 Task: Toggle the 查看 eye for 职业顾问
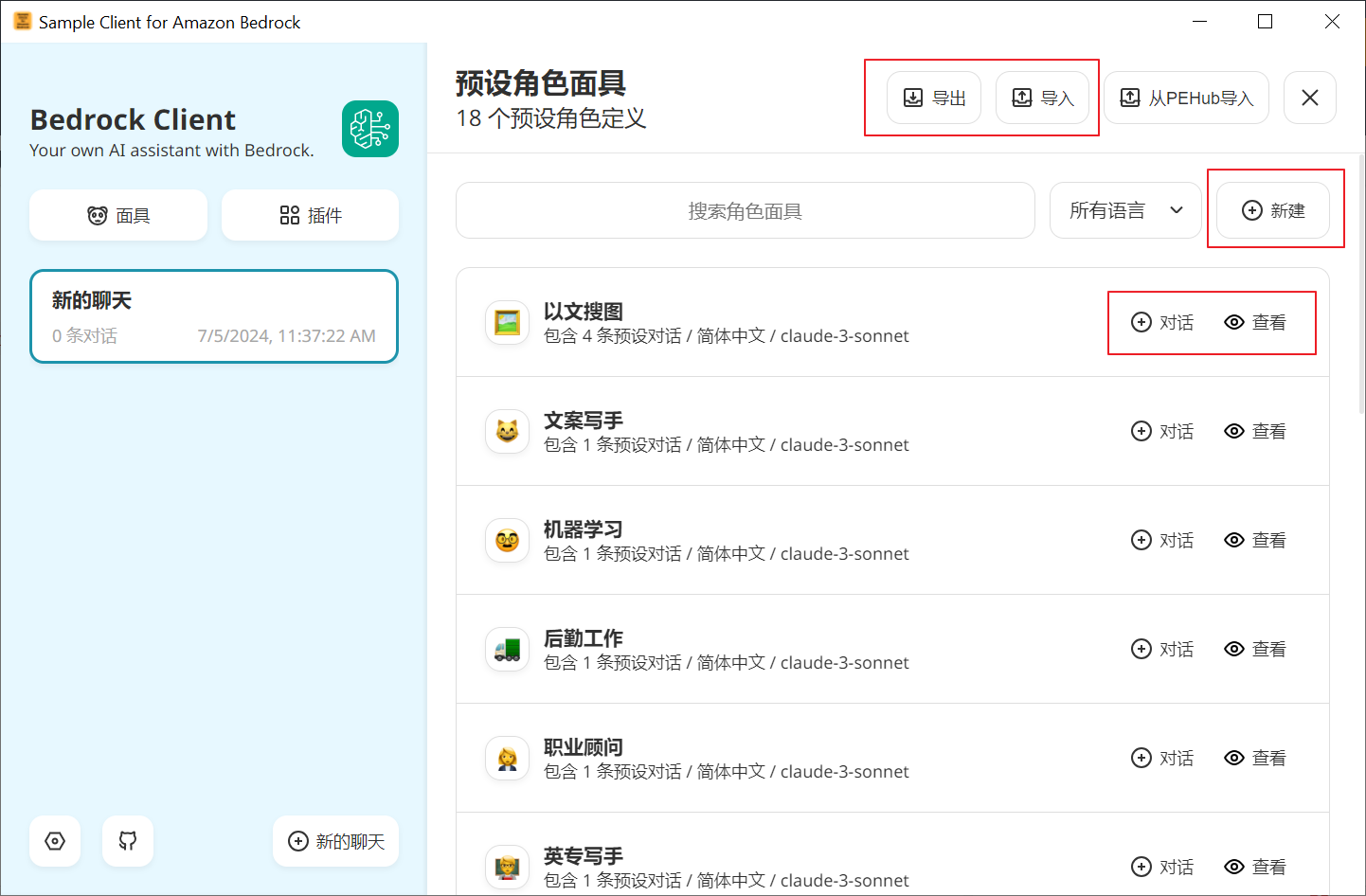coord(1234,758)
